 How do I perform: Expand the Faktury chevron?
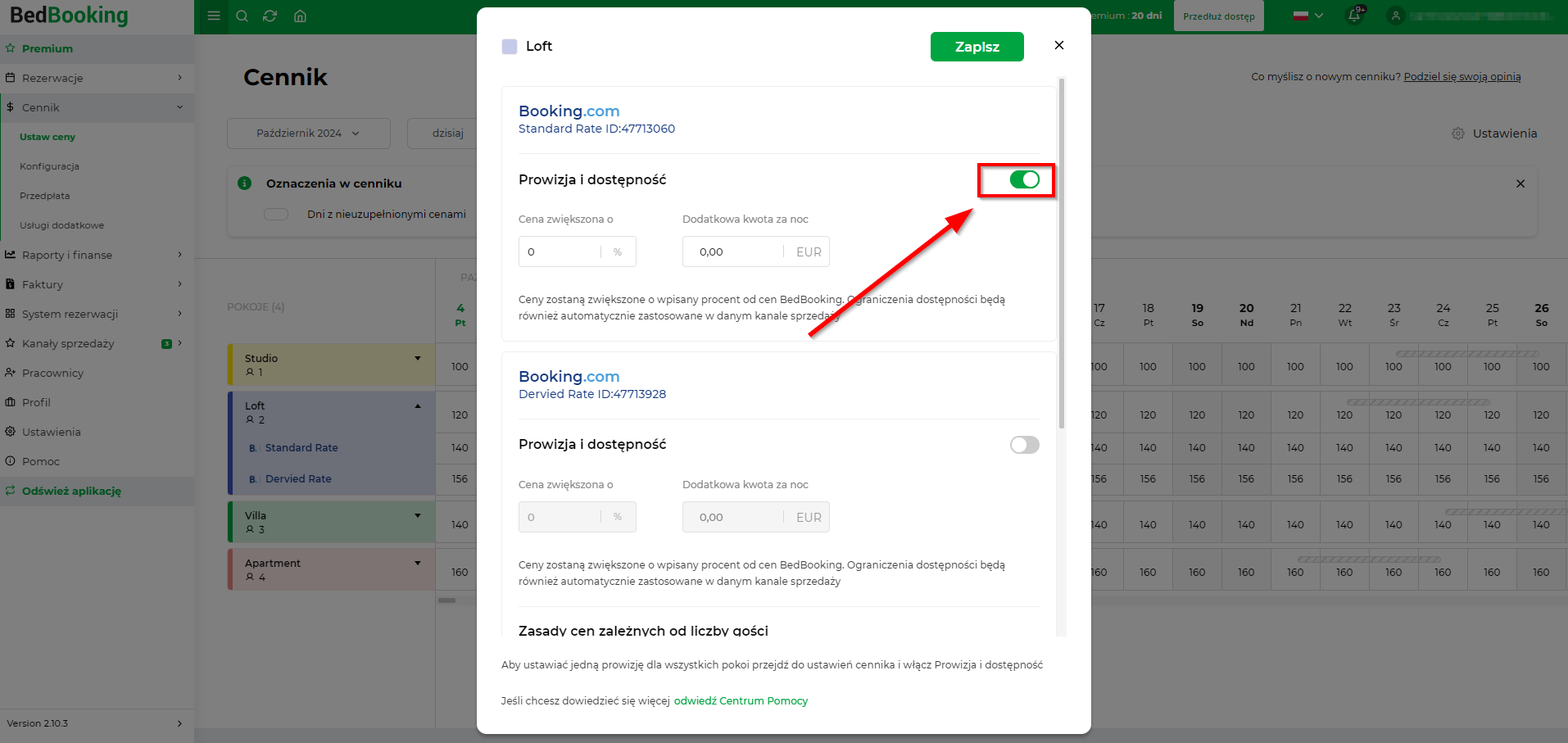point(179,284)
